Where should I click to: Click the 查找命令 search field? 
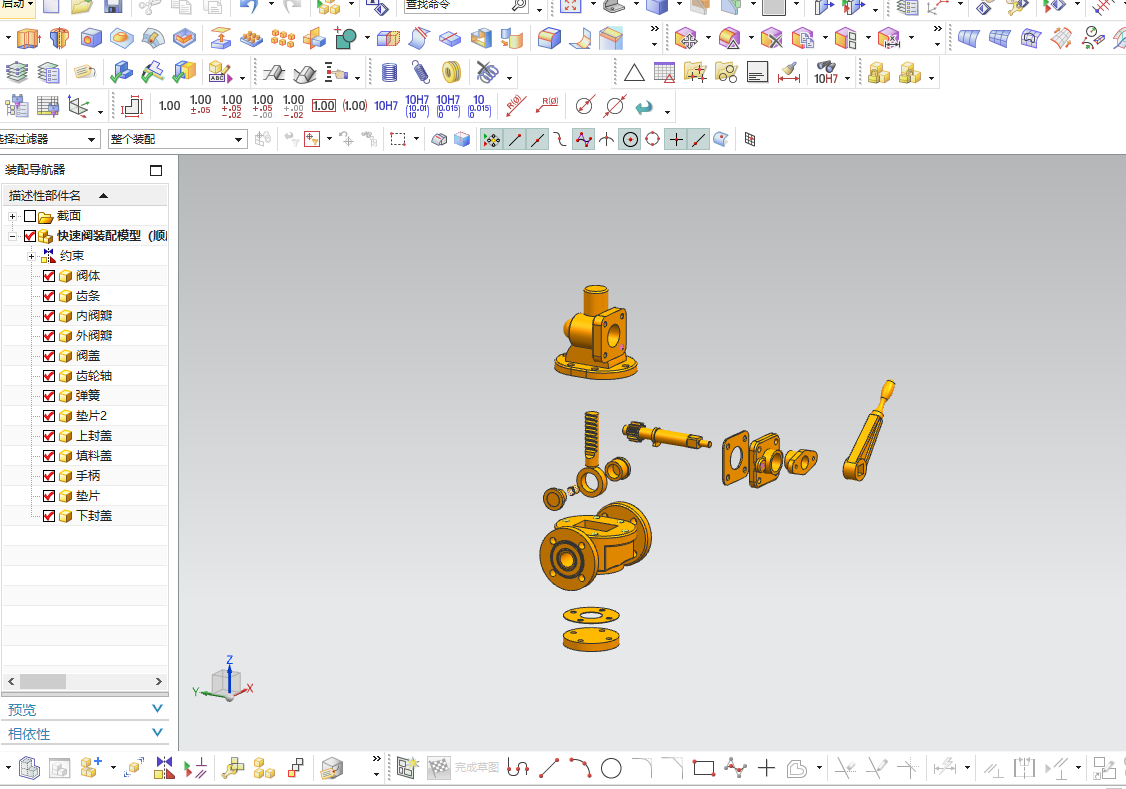[x=455, y=6]
